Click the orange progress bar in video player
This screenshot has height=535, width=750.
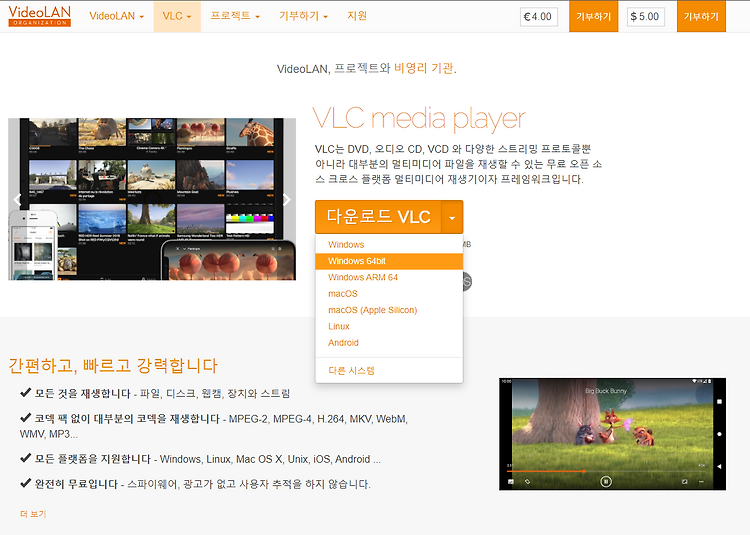[545, 471]
